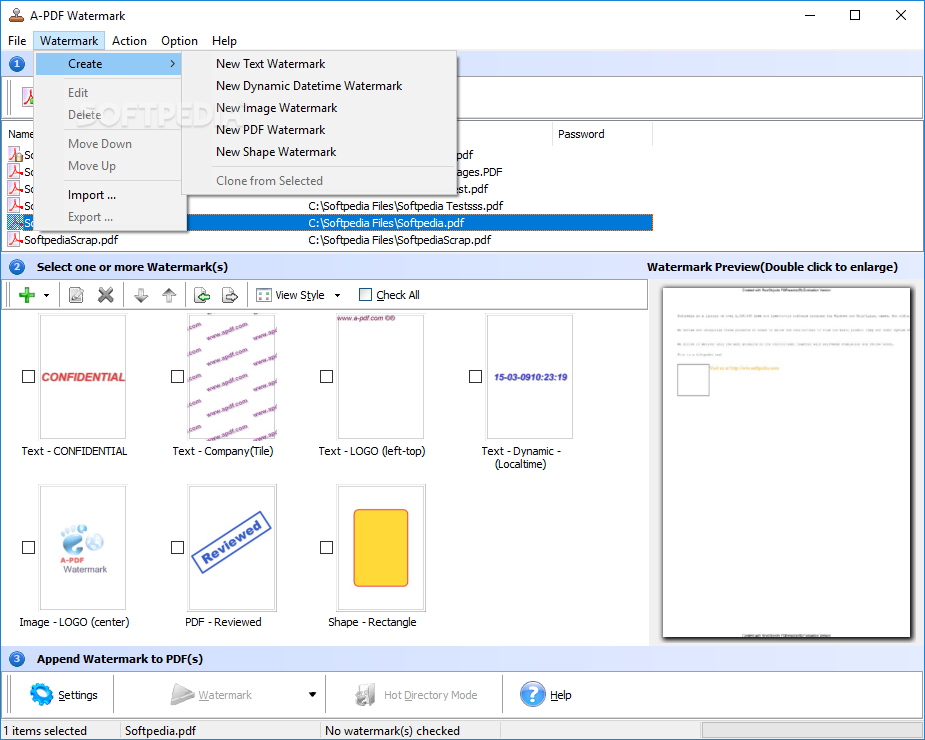Check the Text - Company(Tile) watermark box
925x740 pixels.
click(x=177, y=376)
